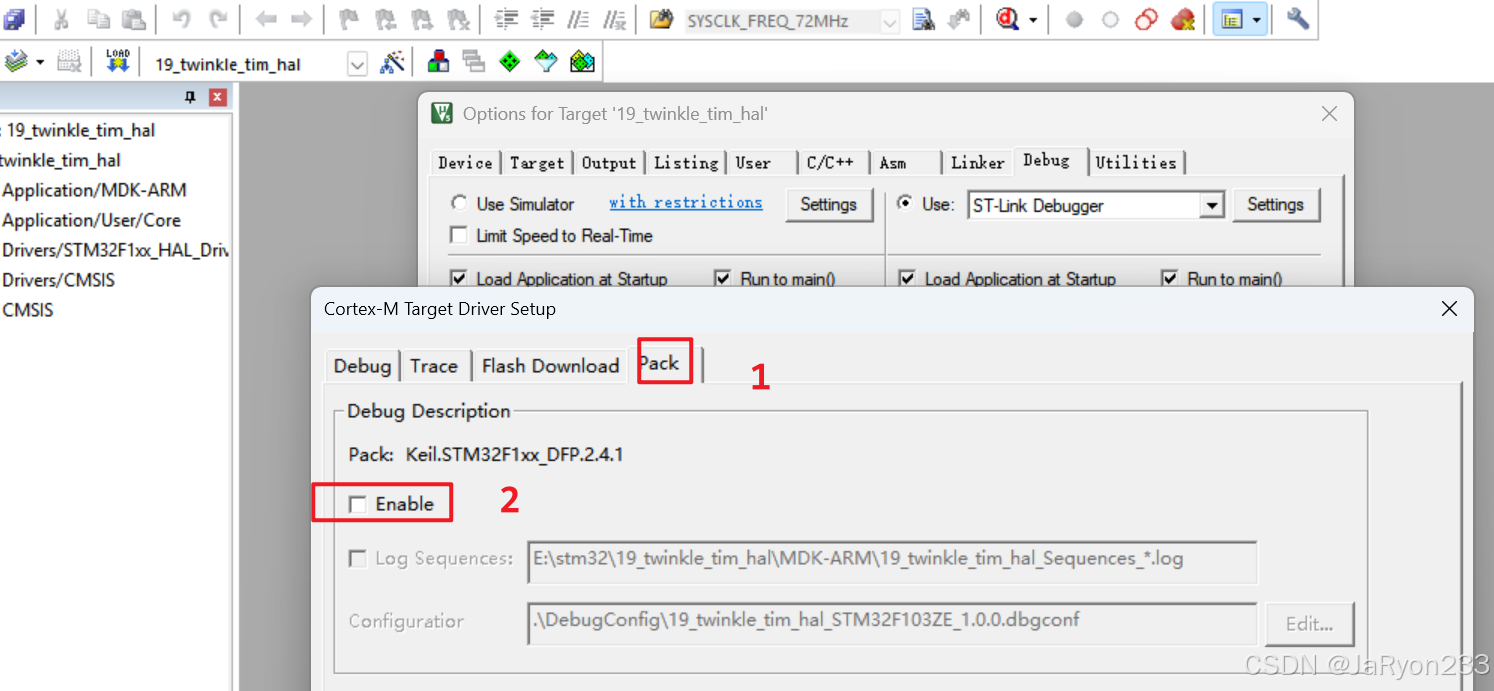Click Stop build icon next to Build
Image resolution: width=1494 pixels, height=691 pixels.
(68, 63)
